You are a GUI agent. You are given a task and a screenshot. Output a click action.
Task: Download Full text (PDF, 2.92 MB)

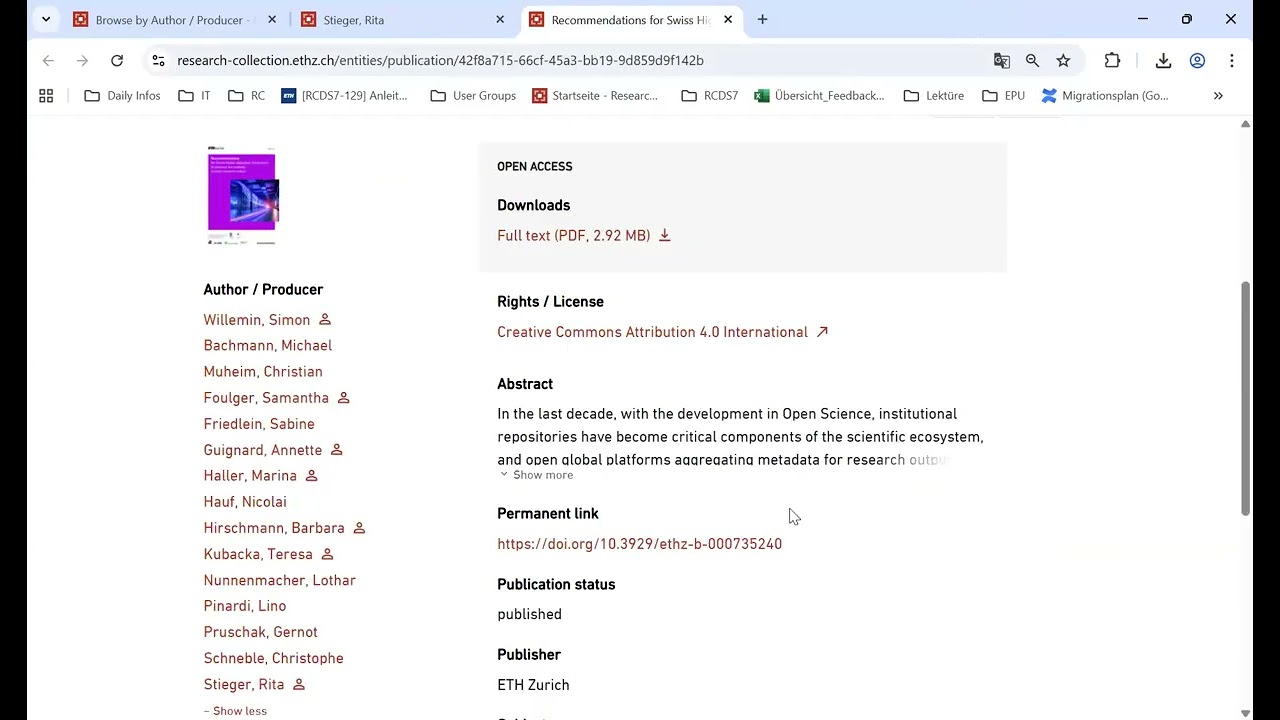click(574, 236)
